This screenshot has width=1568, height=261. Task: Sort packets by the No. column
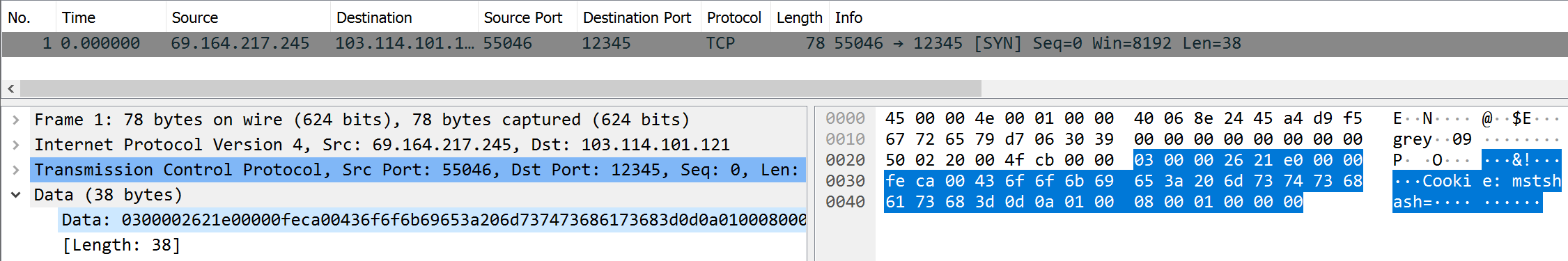point(28,17)
